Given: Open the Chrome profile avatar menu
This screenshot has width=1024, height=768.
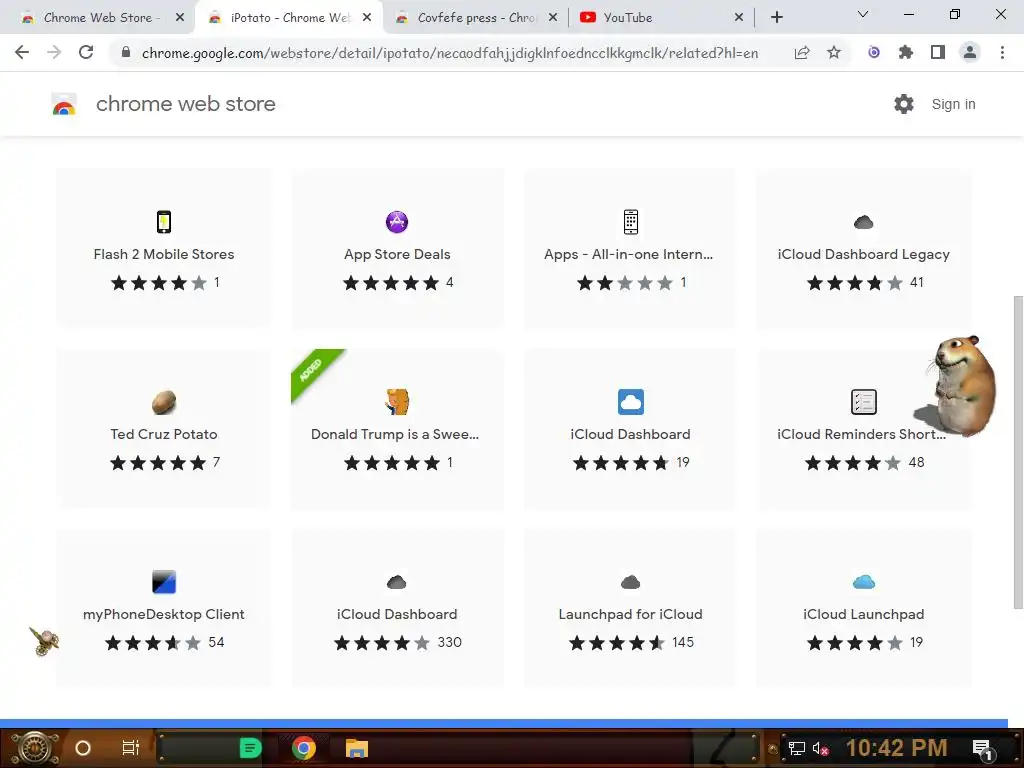Looking at the screenshot, I should [x=970, y=52].
